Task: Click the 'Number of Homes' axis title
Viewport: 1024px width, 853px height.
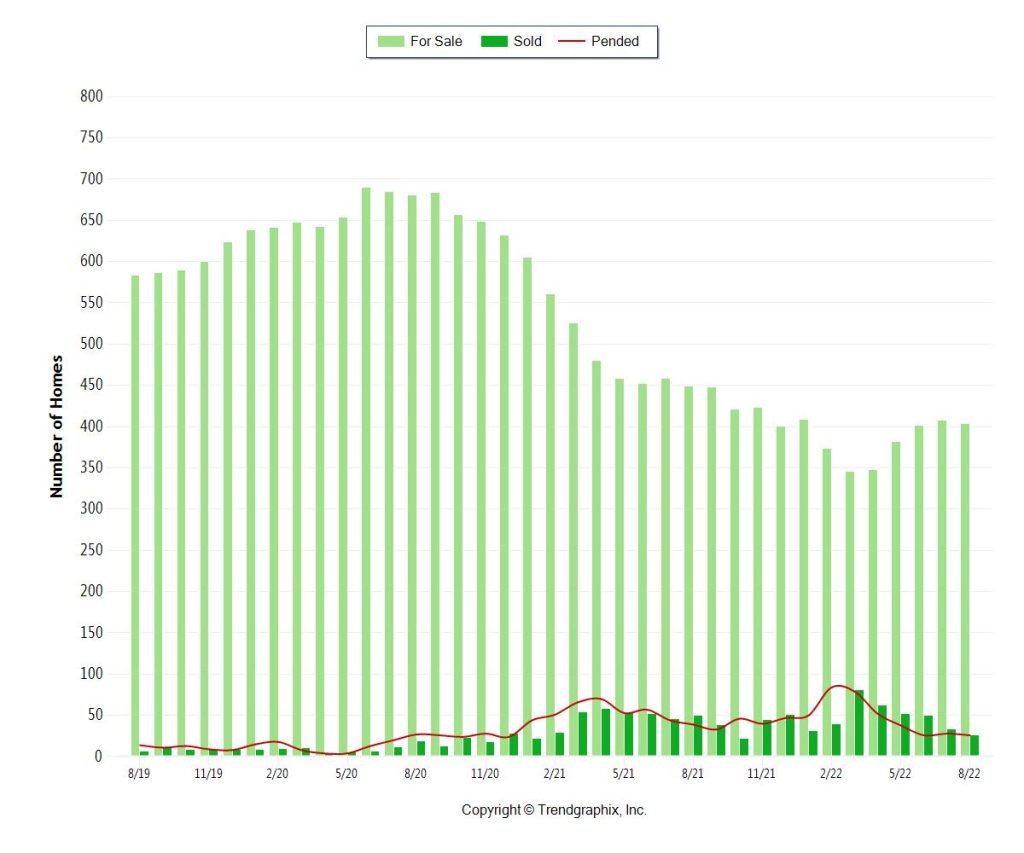Action: (x=57, y=426)
